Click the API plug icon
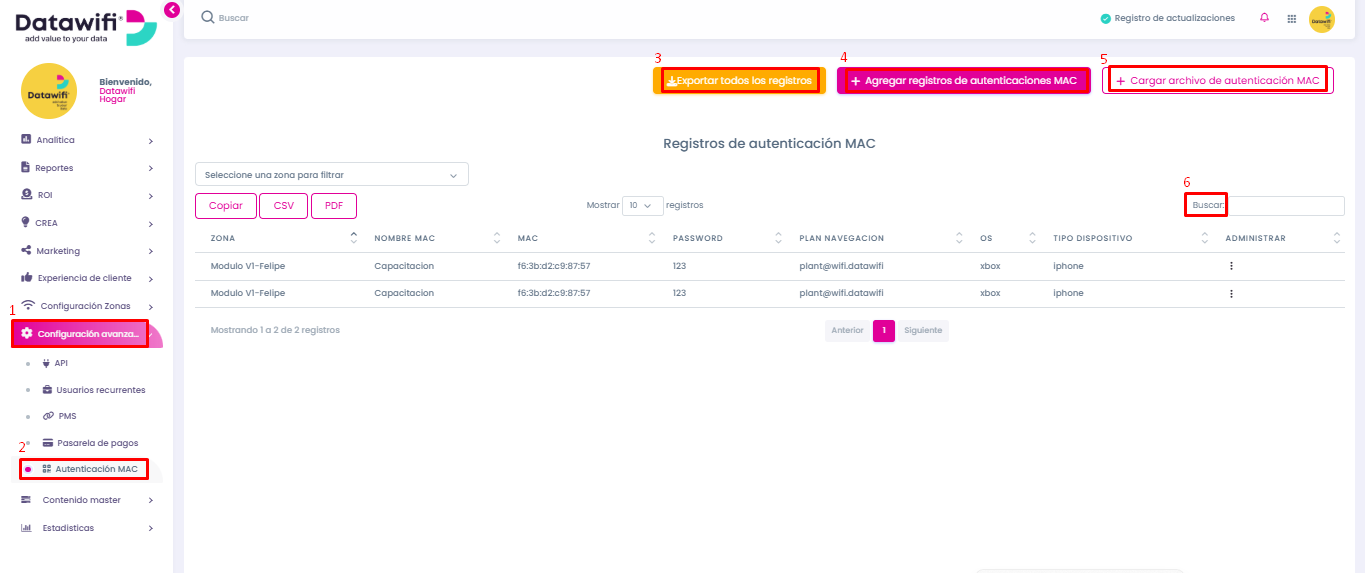 (x=47, y=363)
